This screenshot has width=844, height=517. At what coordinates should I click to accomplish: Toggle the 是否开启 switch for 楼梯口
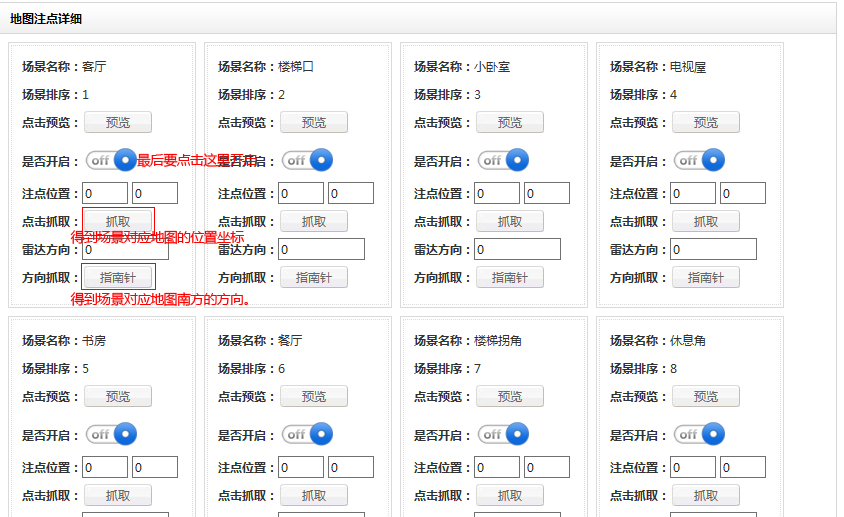click(307, 160)
